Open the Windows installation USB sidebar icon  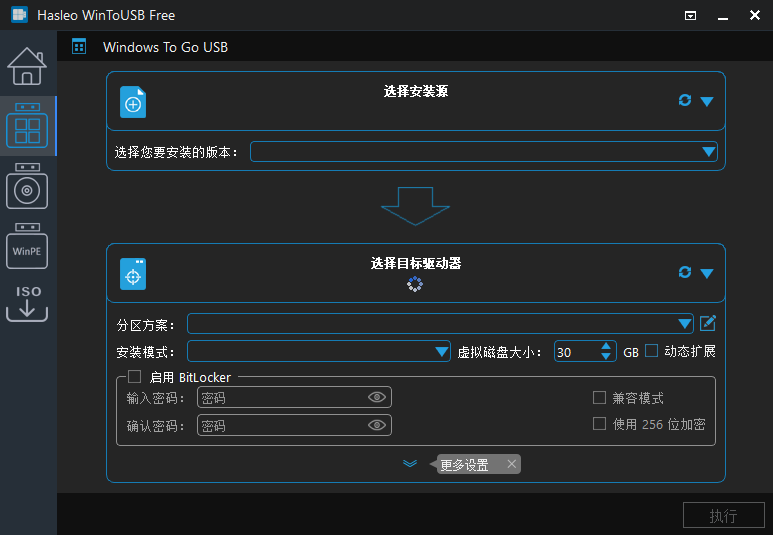coord(27,187)
